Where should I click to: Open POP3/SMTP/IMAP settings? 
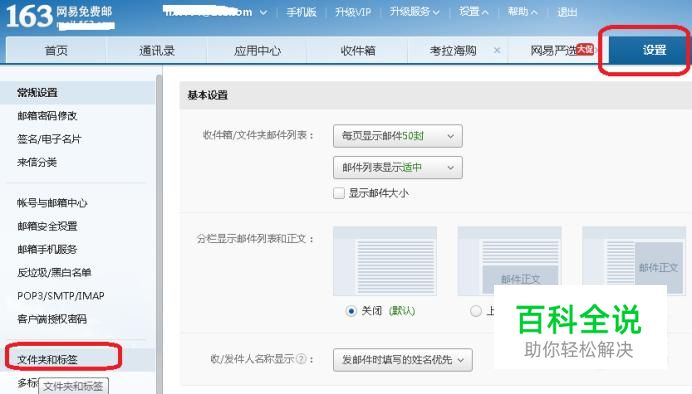coord(60,296)
